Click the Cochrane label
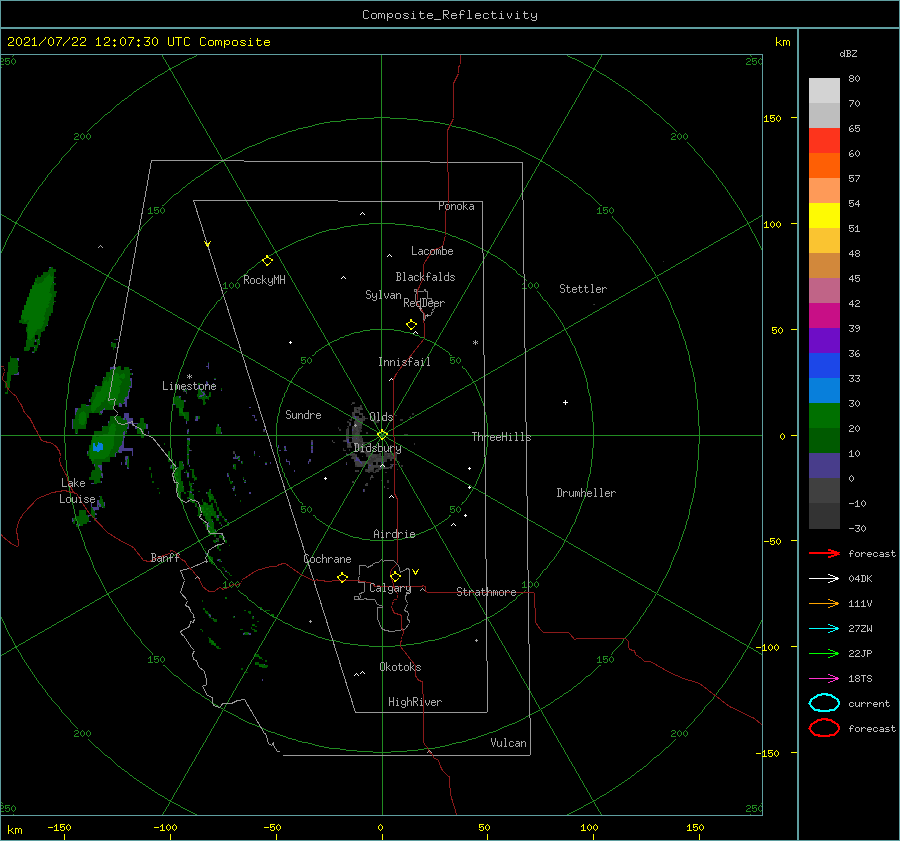This screenshot has width=900, height=841. tap(327, 559)
